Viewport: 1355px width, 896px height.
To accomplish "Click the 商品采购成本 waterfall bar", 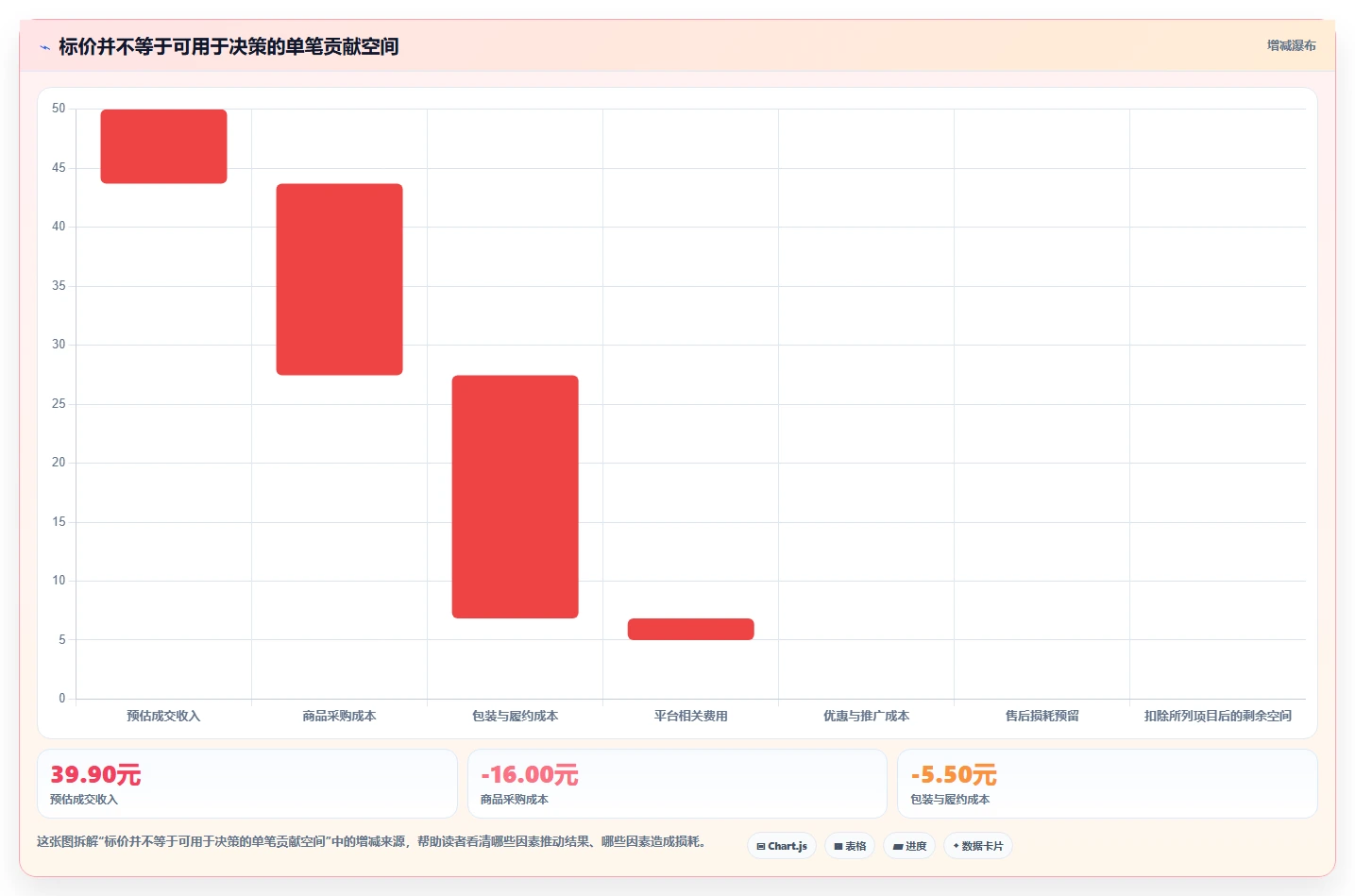I will tap(339, 279).
